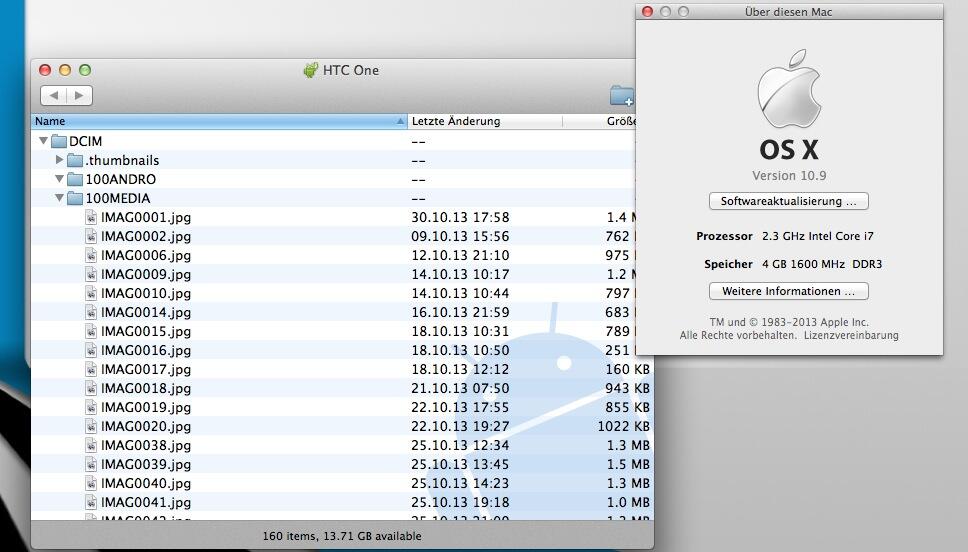
Task: Select the DCIM folder icon
Action: 59,141
